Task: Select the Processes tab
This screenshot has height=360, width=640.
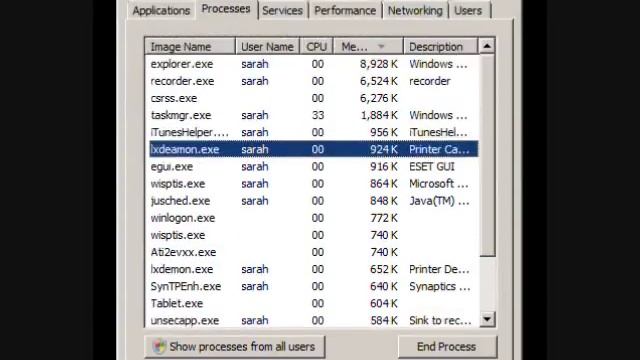Action: point(226,9)
